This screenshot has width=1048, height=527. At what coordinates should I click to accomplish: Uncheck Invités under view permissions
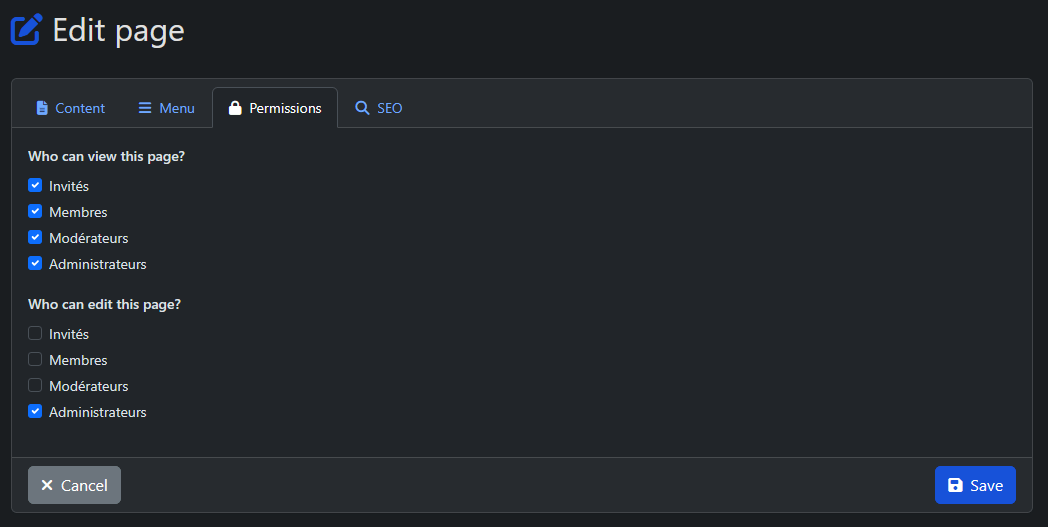click(35, 185)
